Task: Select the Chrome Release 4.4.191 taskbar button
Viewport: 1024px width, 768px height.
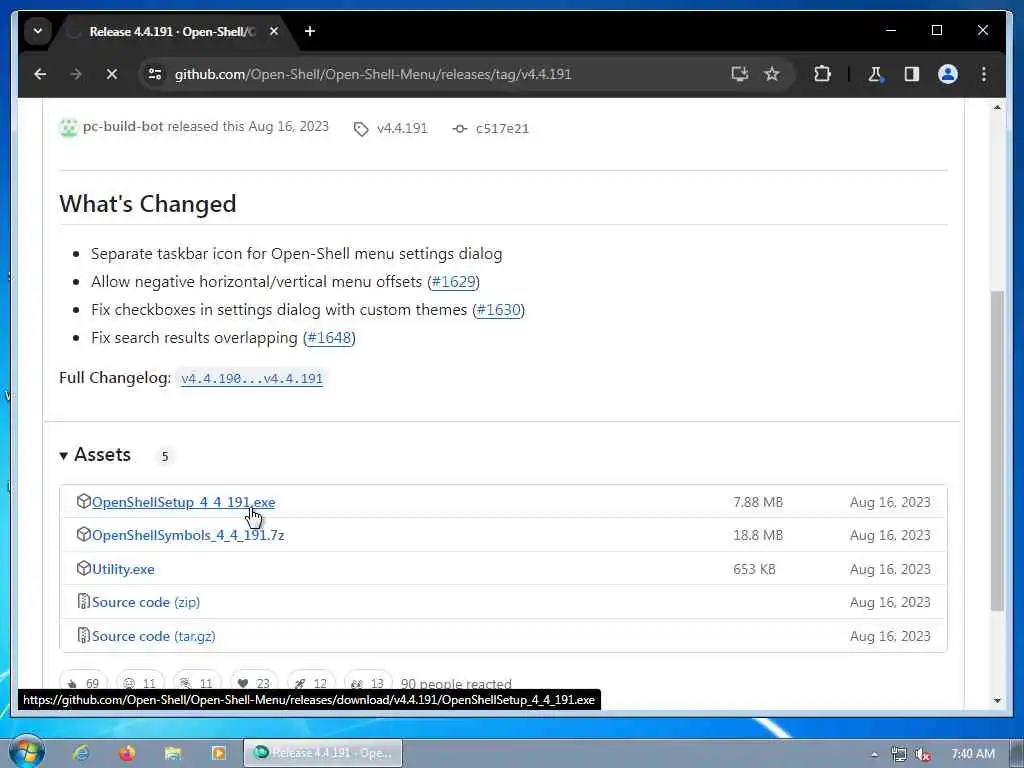Action: click(x=323, y=753)
